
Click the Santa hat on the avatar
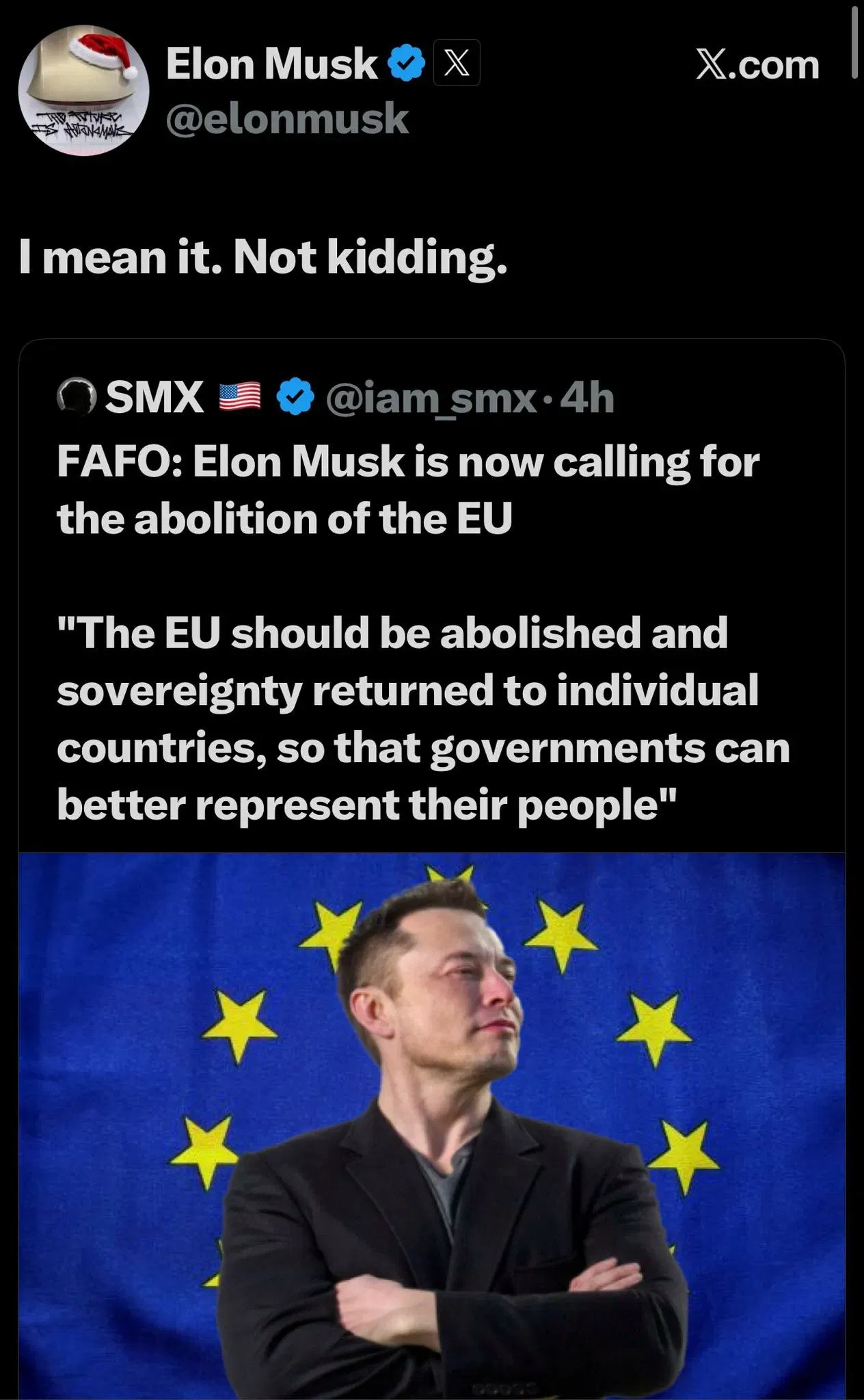(103, 51)
